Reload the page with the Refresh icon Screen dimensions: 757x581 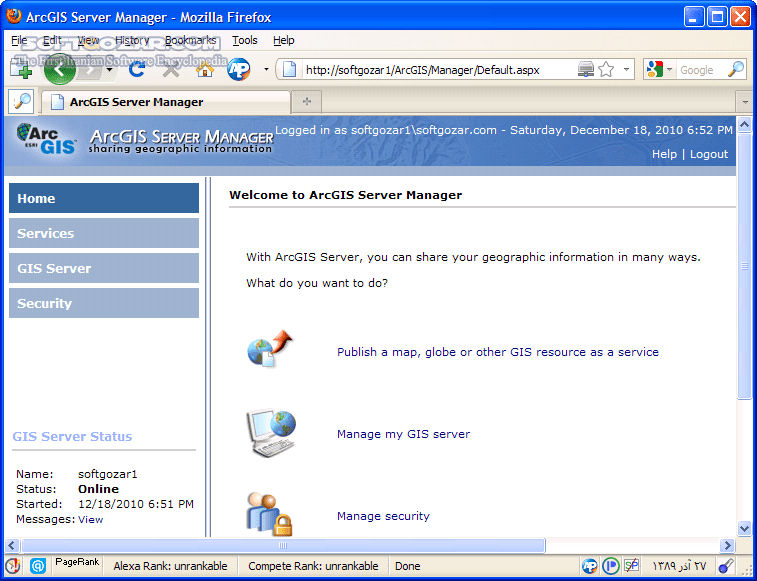pos(137,70)
